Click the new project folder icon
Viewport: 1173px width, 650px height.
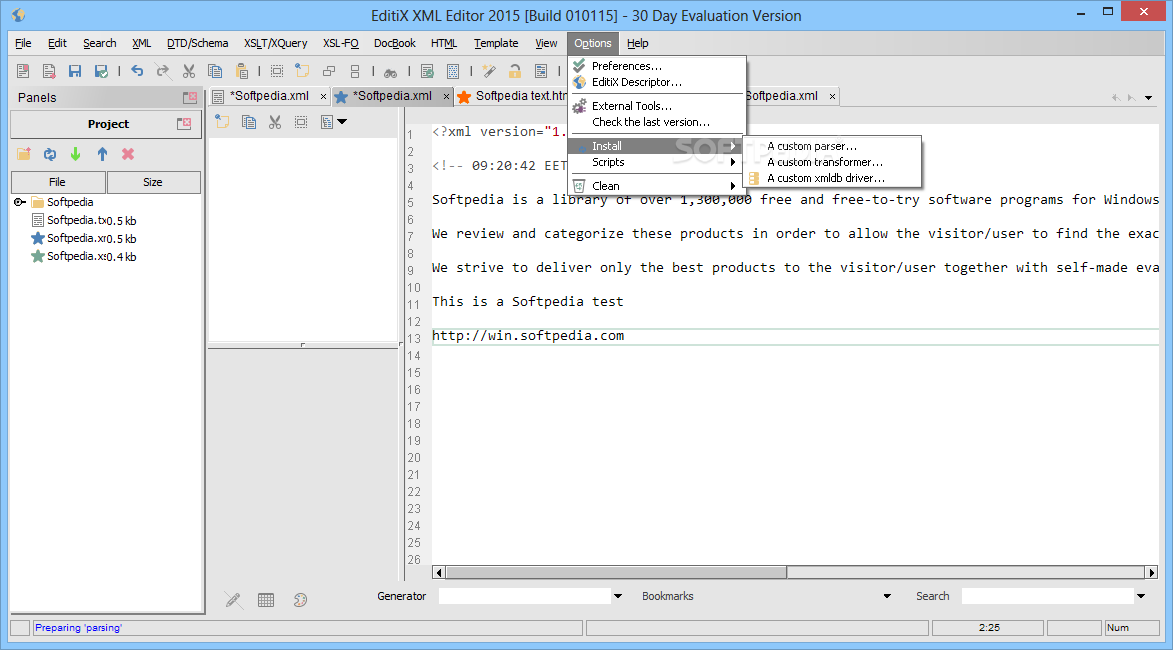click(24, 153)
